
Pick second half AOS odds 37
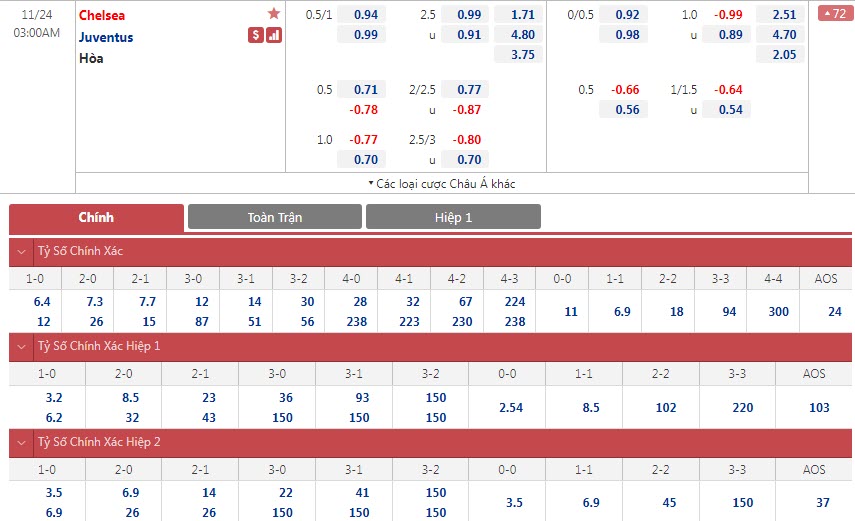click(814, 503)
